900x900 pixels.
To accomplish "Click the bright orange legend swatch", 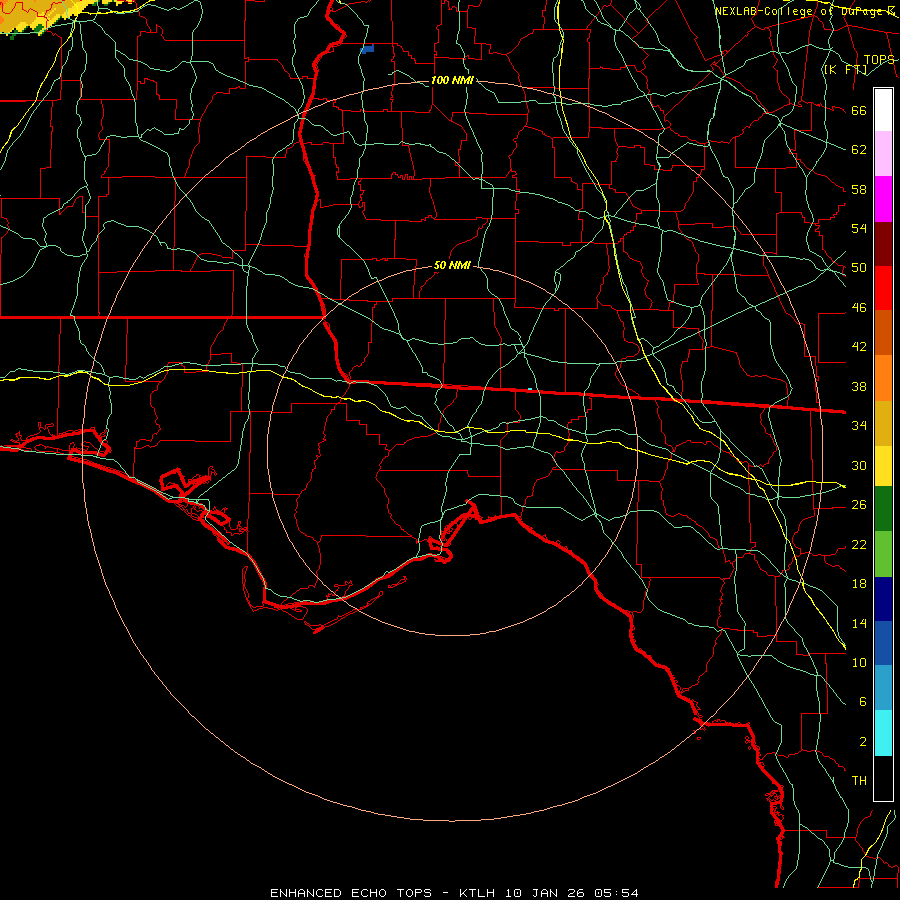I will click(883, 378).
